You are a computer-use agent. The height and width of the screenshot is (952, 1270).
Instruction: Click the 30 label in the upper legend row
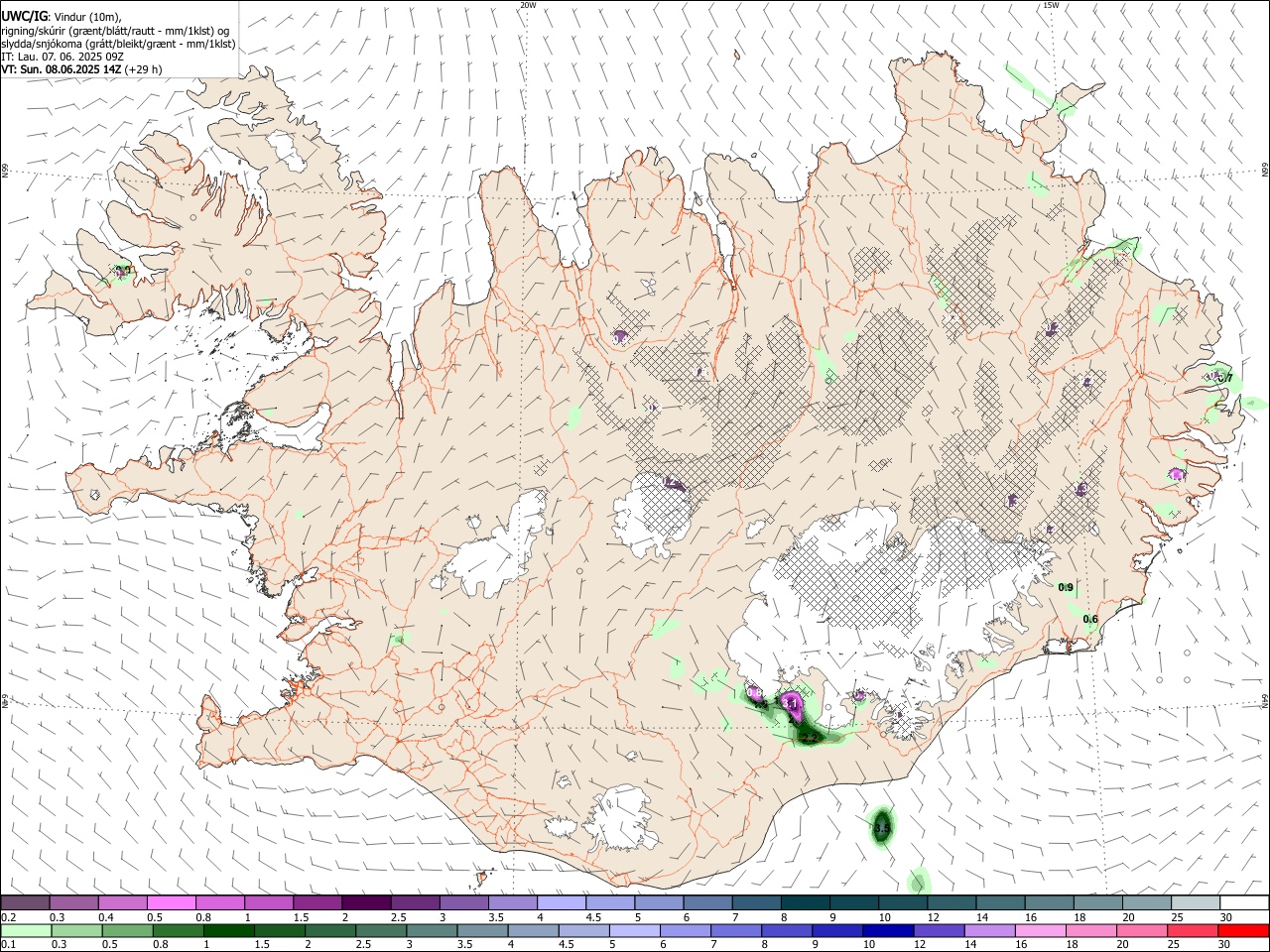pos(1226,918)
